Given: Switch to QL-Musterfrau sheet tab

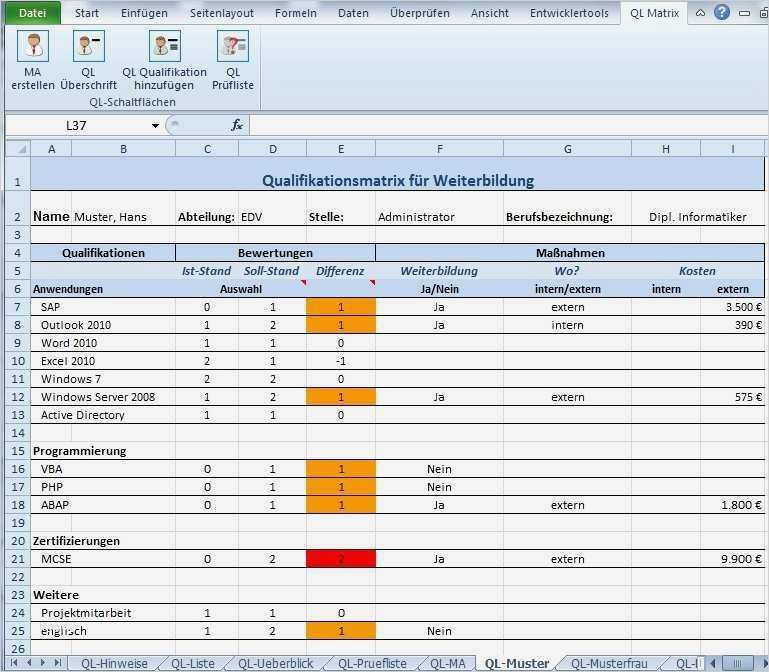Looking at the screenshot, I should 609,664.
